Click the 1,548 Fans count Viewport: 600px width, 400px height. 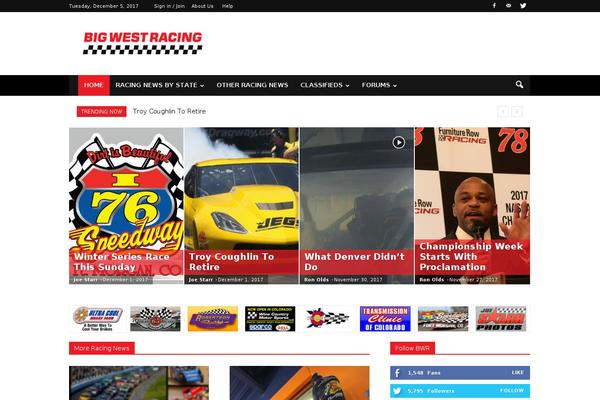424,373
